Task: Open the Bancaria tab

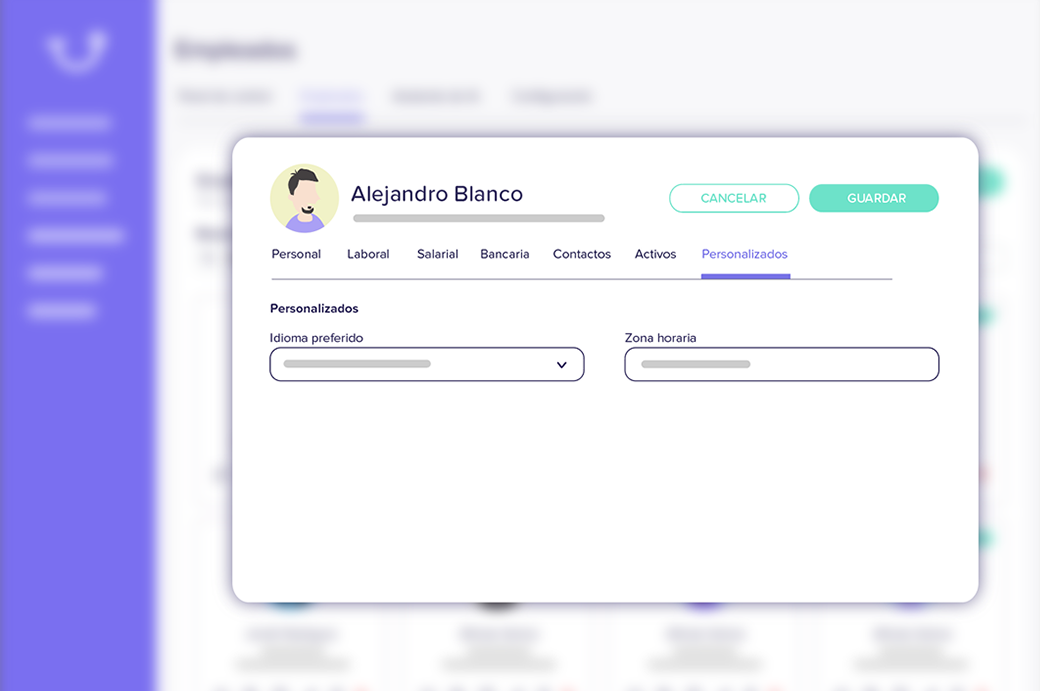Action: point(505,254)
